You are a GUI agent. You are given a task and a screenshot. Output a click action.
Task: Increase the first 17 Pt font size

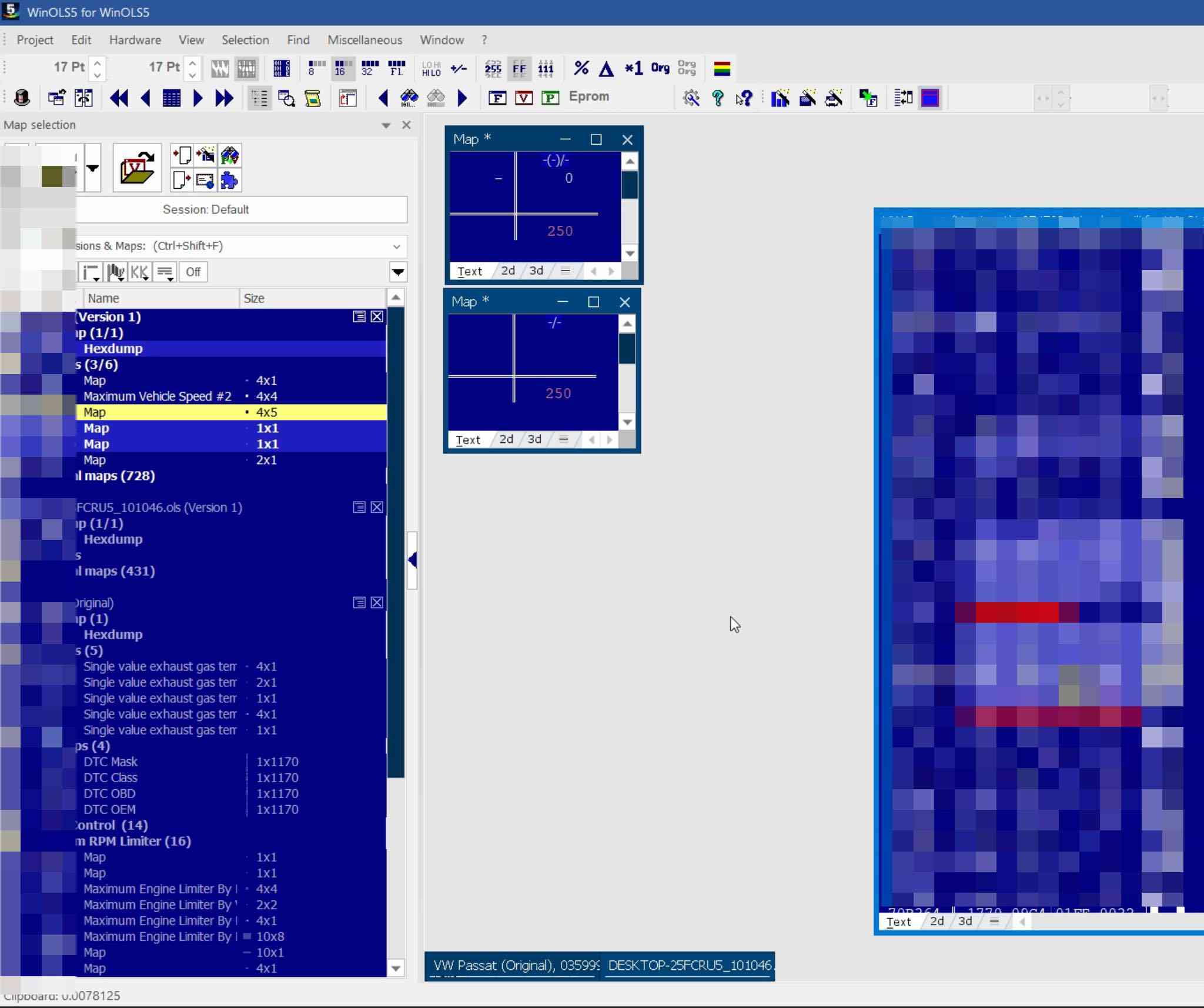[x=98, y=62]
